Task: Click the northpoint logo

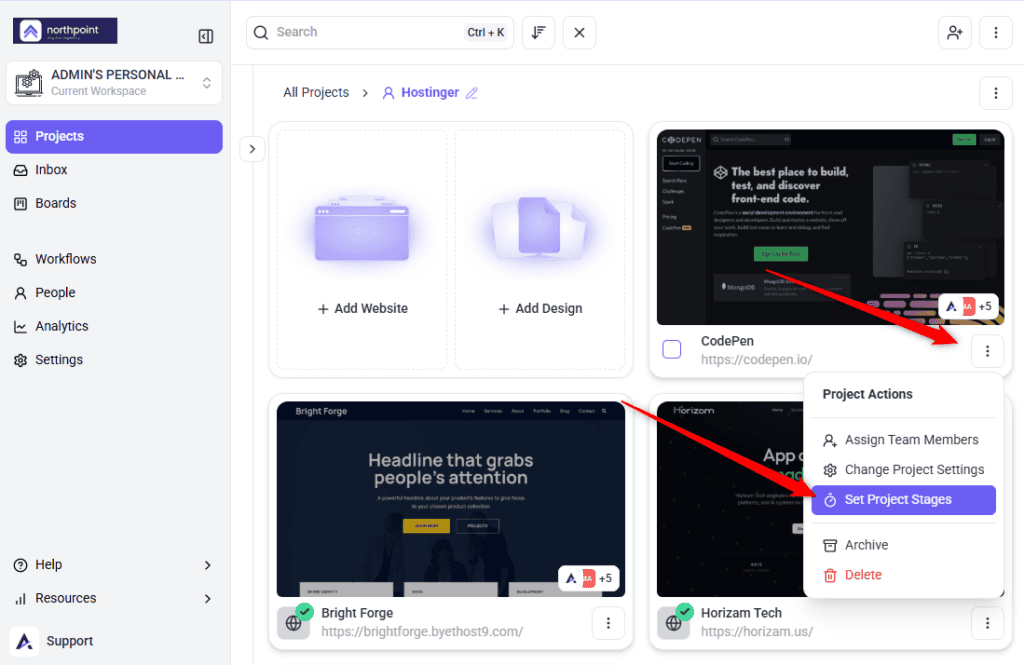Action: click(65, 31)
